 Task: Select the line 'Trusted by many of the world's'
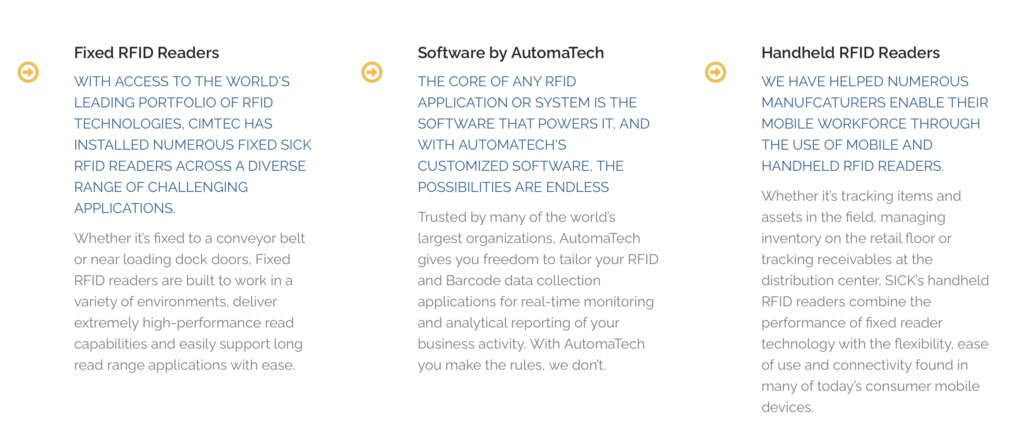517,217
